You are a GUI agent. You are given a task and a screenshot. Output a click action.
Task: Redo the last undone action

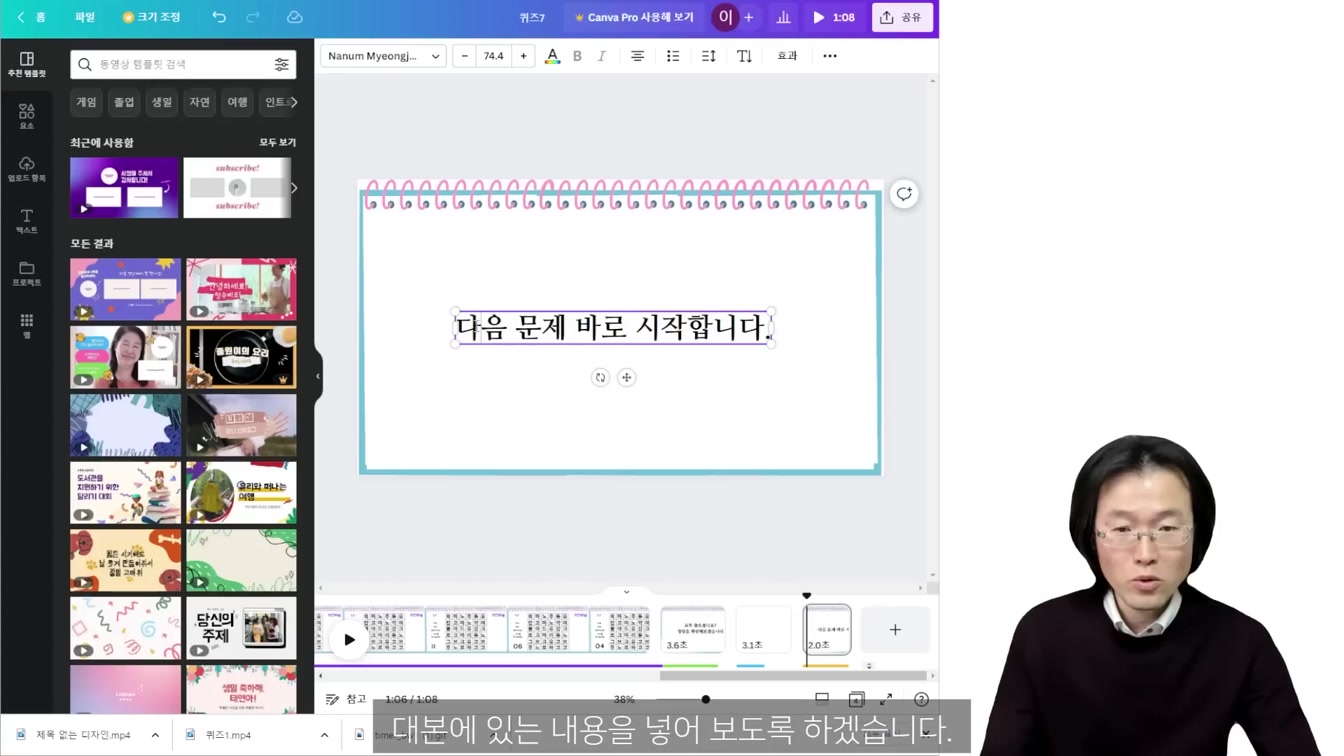coord(253,17)
